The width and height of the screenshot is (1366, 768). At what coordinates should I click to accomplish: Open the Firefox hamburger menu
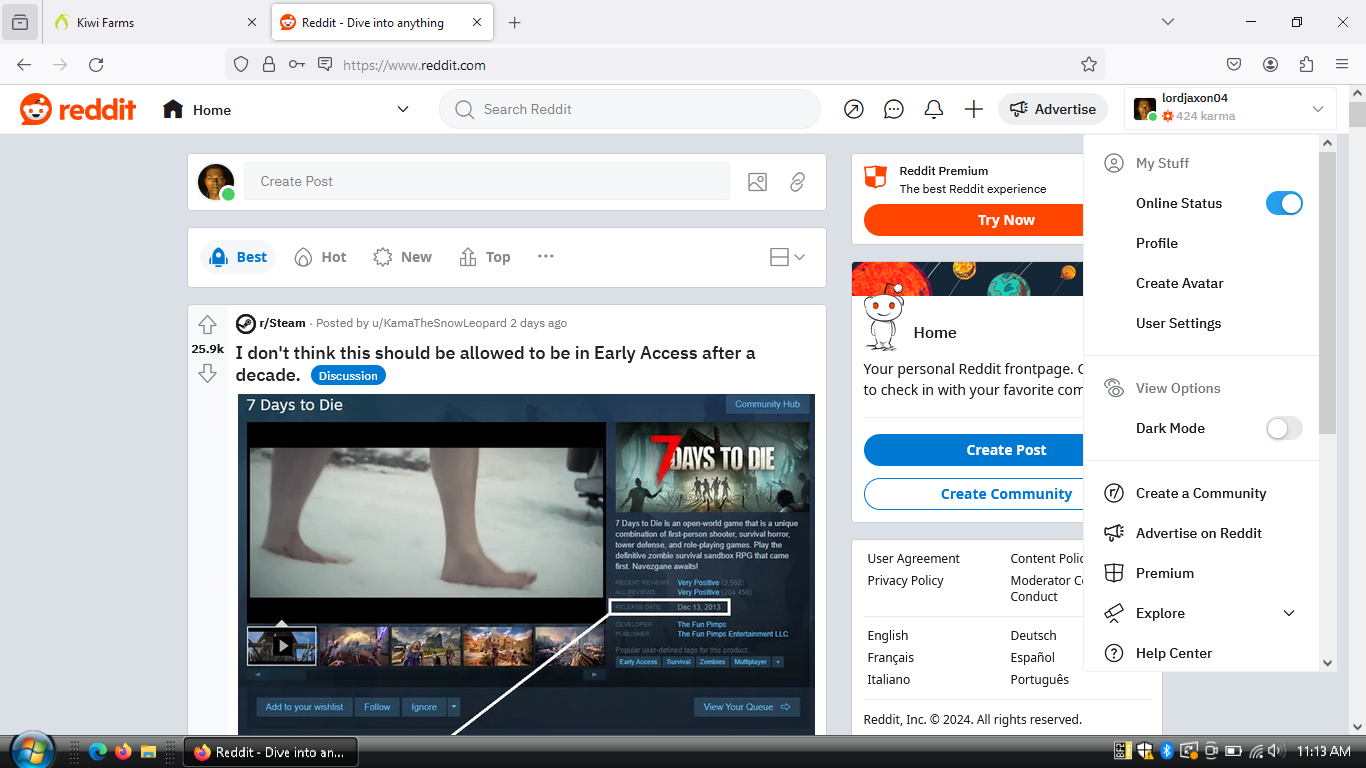[x=1342, y=64]
